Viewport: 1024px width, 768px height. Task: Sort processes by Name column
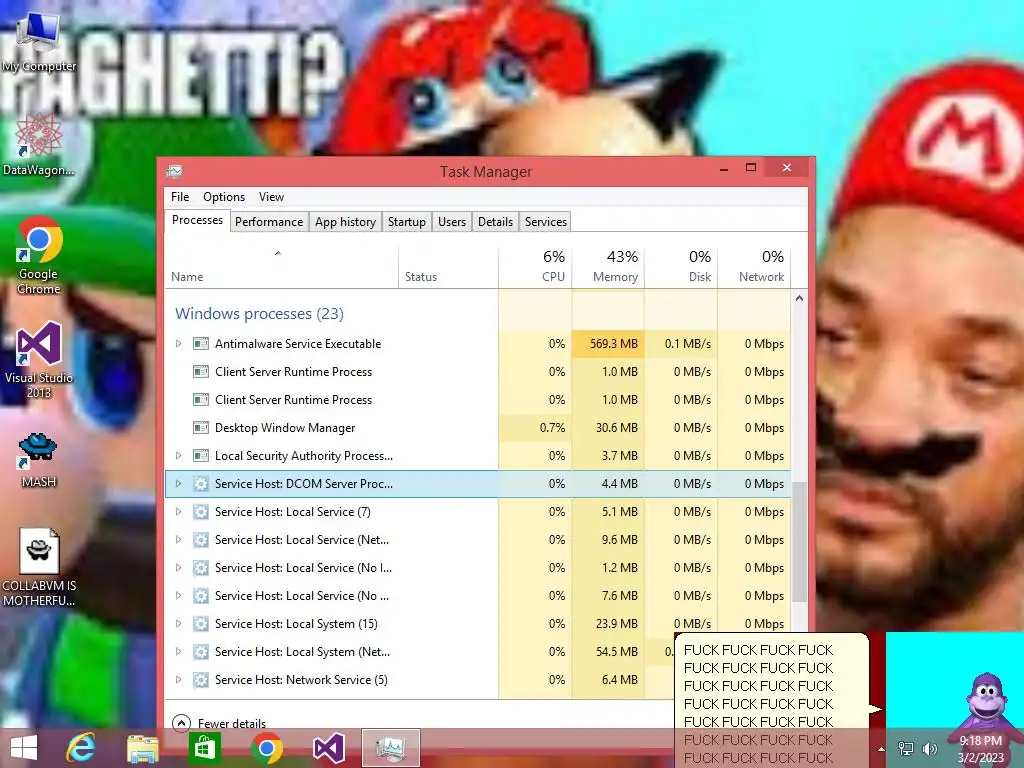(x=281, y=267)
